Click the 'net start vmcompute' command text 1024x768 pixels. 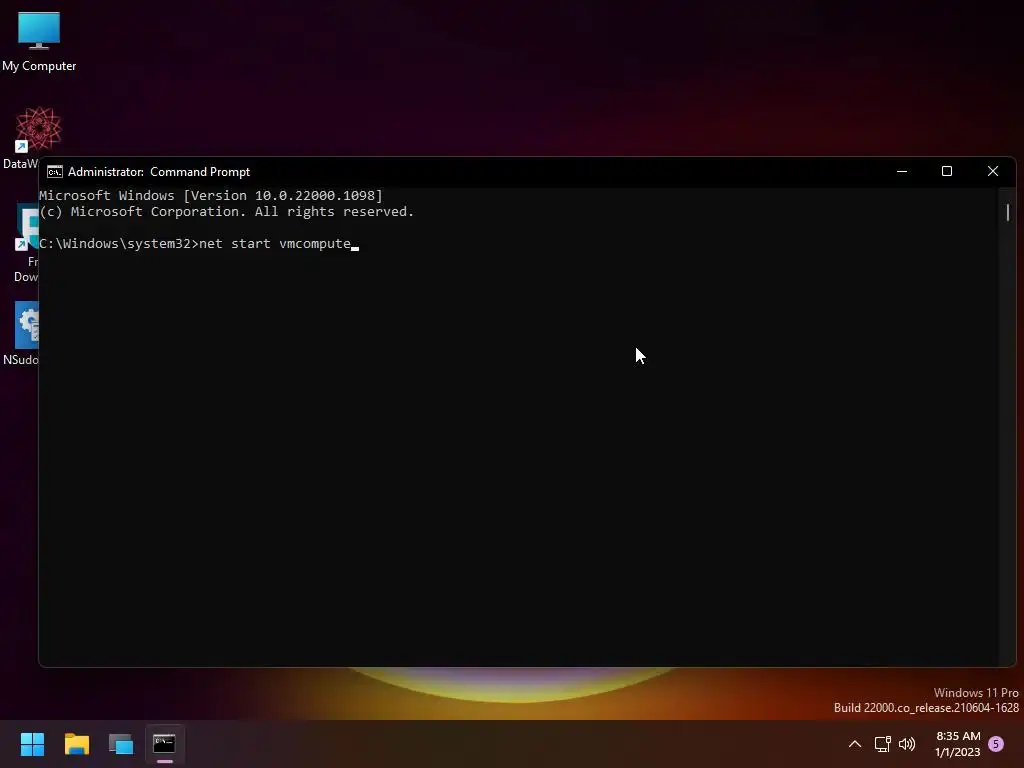(275, 244)
